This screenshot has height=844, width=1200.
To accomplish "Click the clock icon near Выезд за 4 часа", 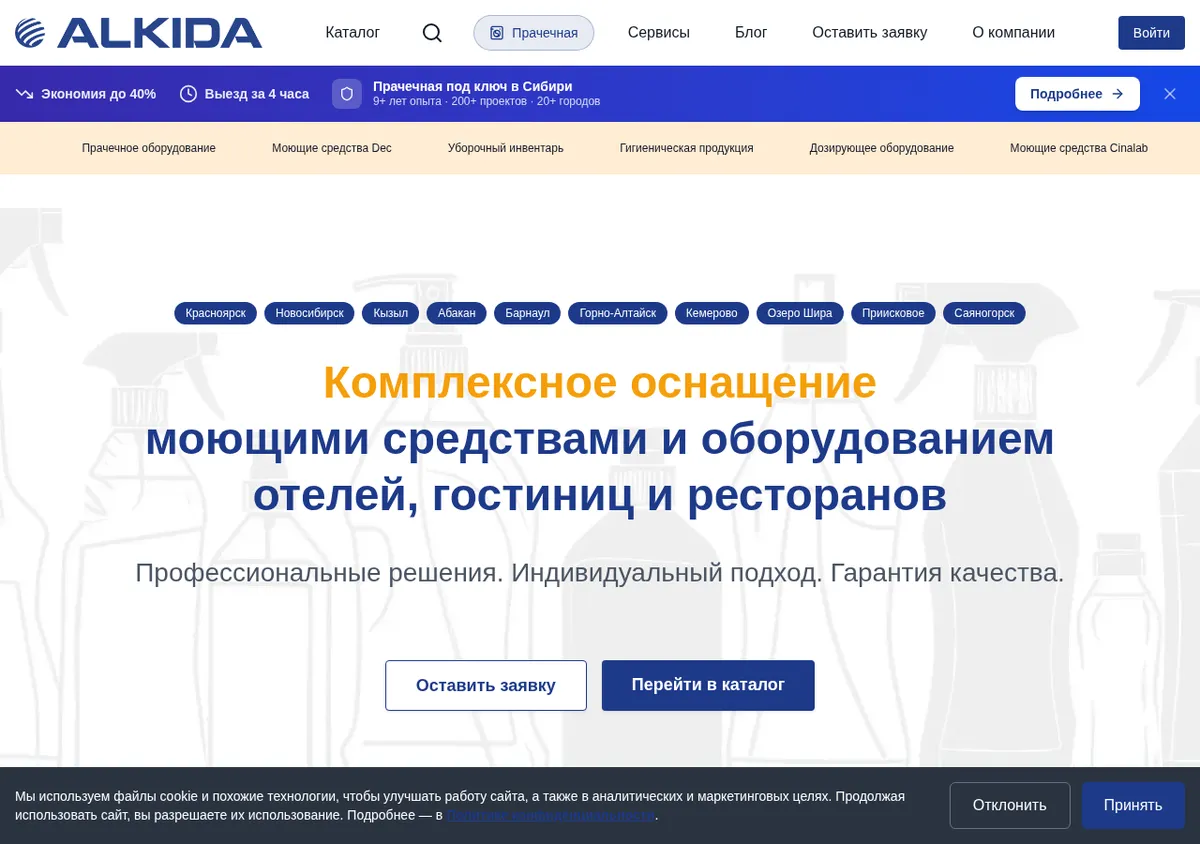I will click(x=188, y=94).
